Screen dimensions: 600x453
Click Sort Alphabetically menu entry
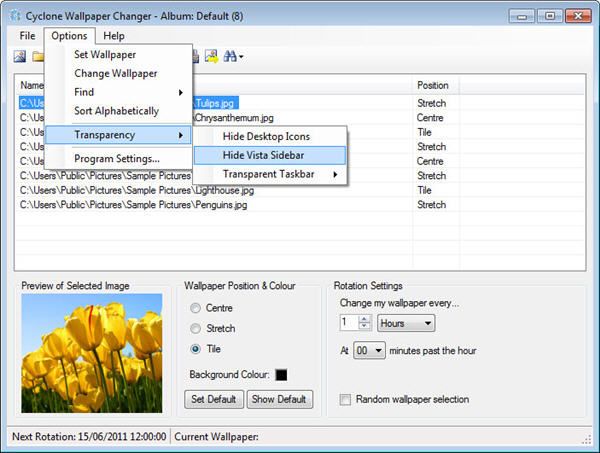click(x=116, y=110)
